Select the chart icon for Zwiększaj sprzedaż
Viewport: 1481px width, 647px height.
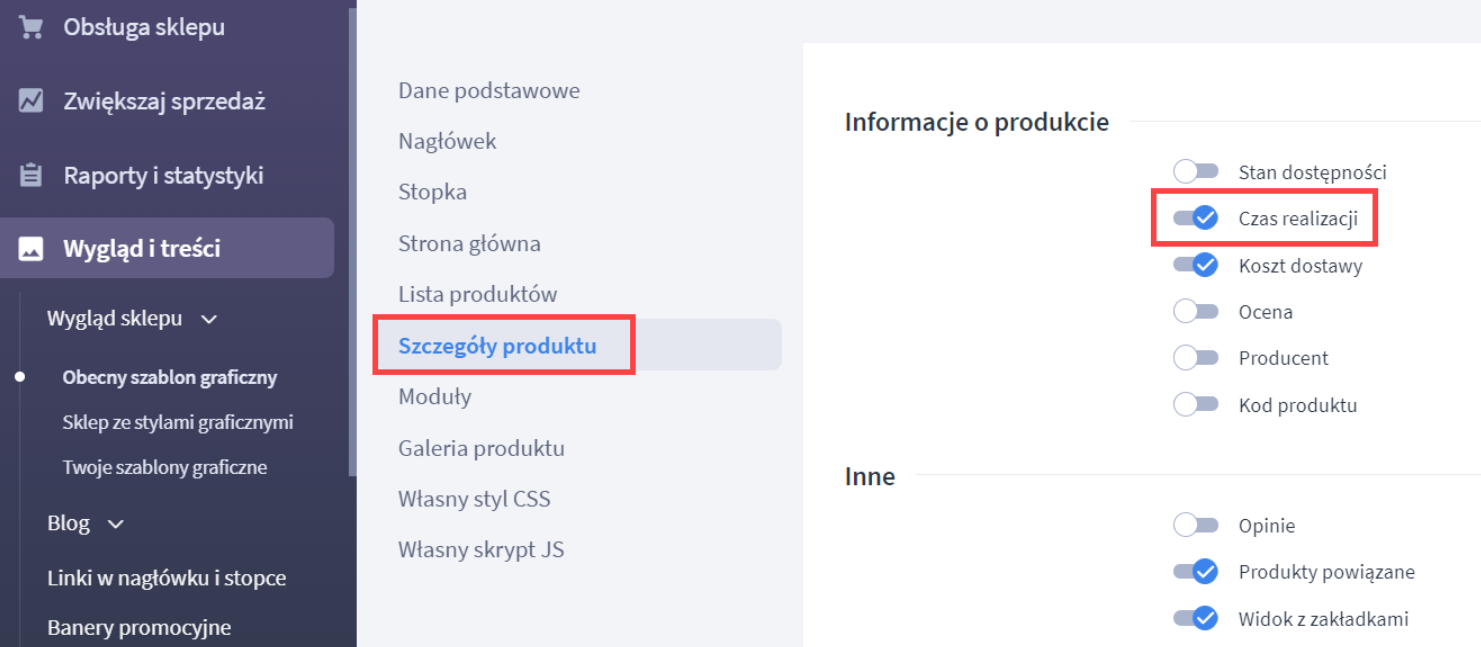[x=29, y=100]
